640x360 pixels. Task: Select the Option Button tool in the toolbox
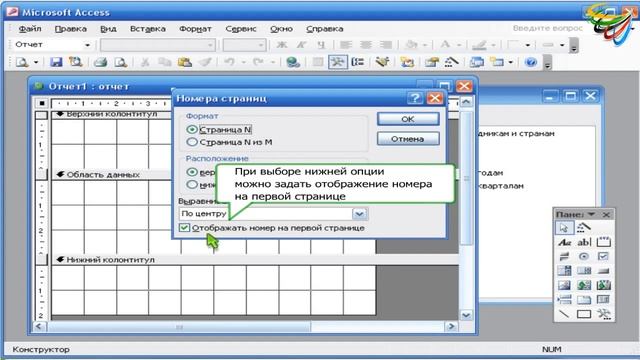[584, 256]
